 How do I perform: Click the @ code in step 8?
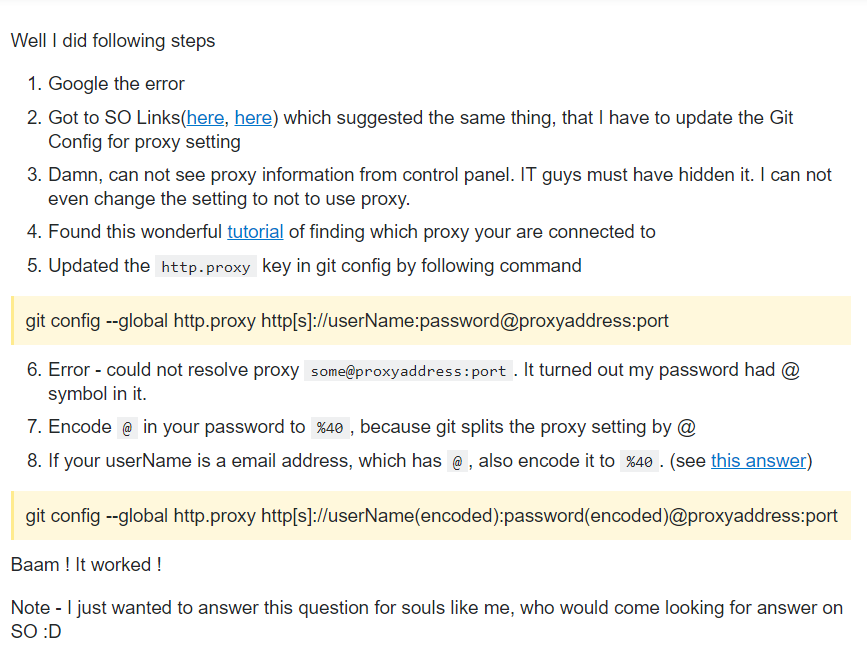click(x=457, y=461)
